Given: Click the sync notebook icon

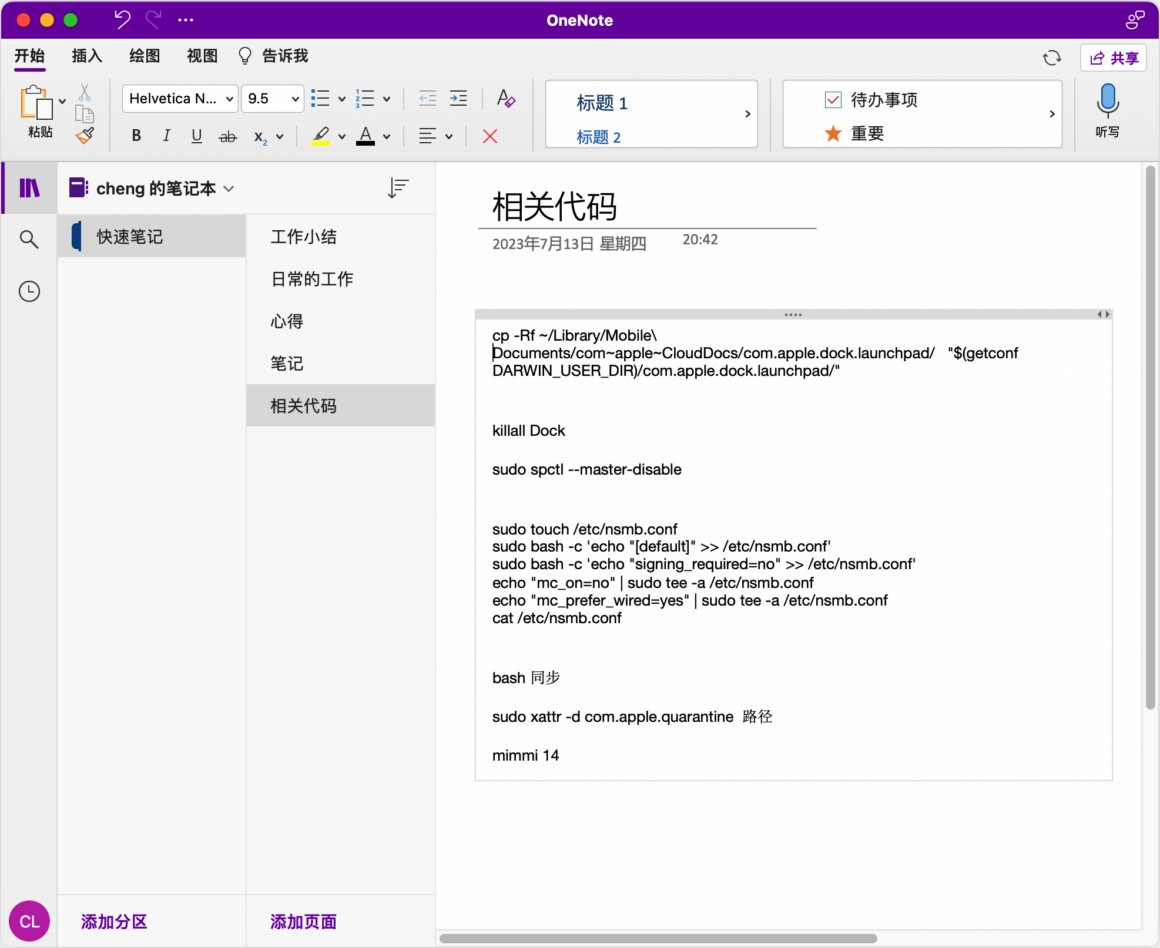Looking at the screenshot, I should [1052, 58].
